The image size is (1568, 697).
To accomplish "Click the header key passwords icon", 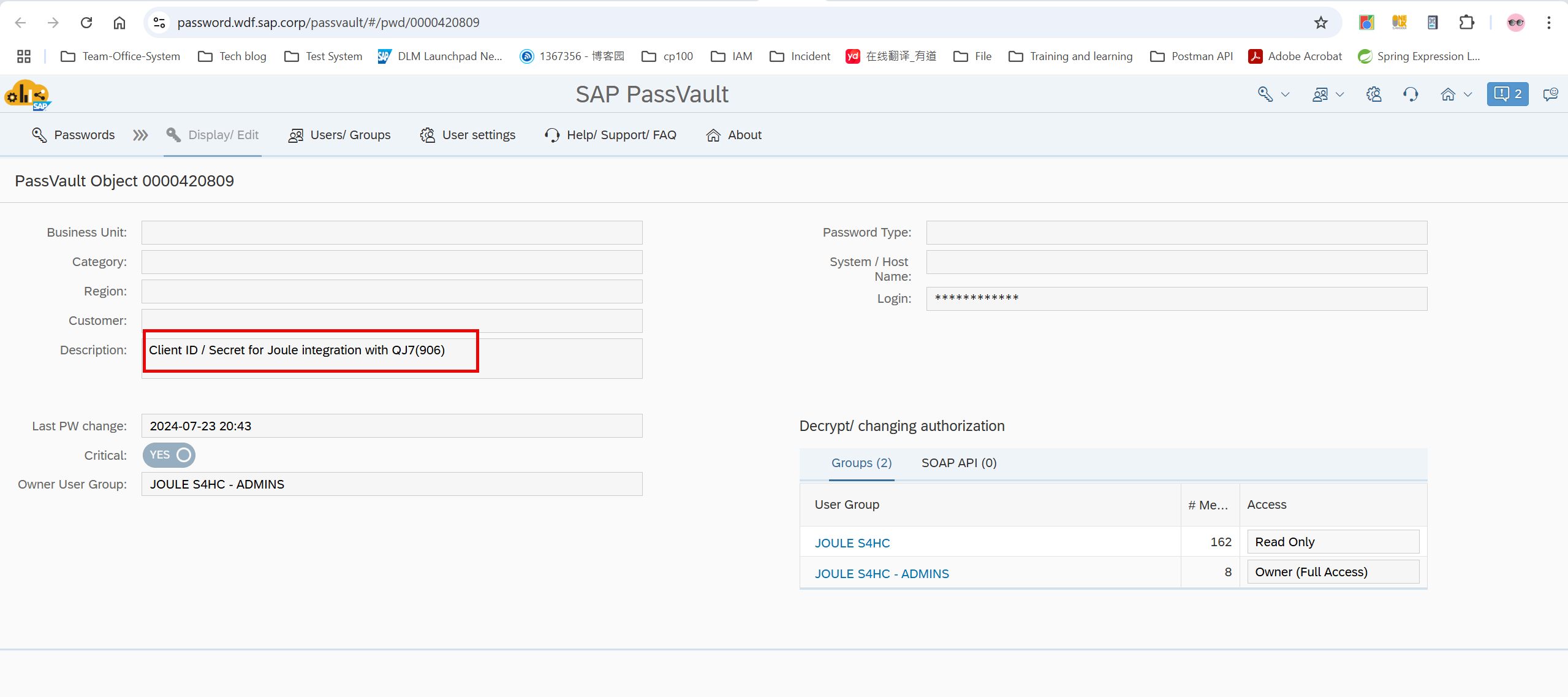I will coord(1265,94).
